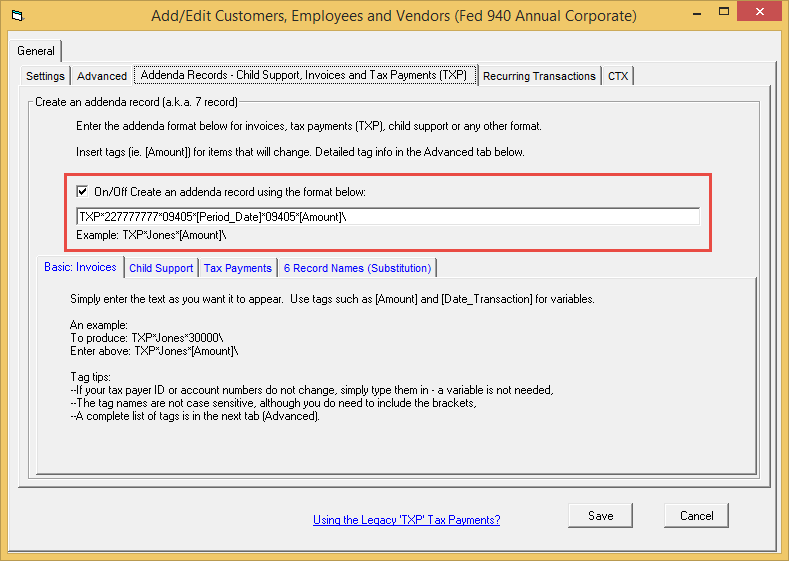Select the Basic: Invoices sub-tab

80,268
